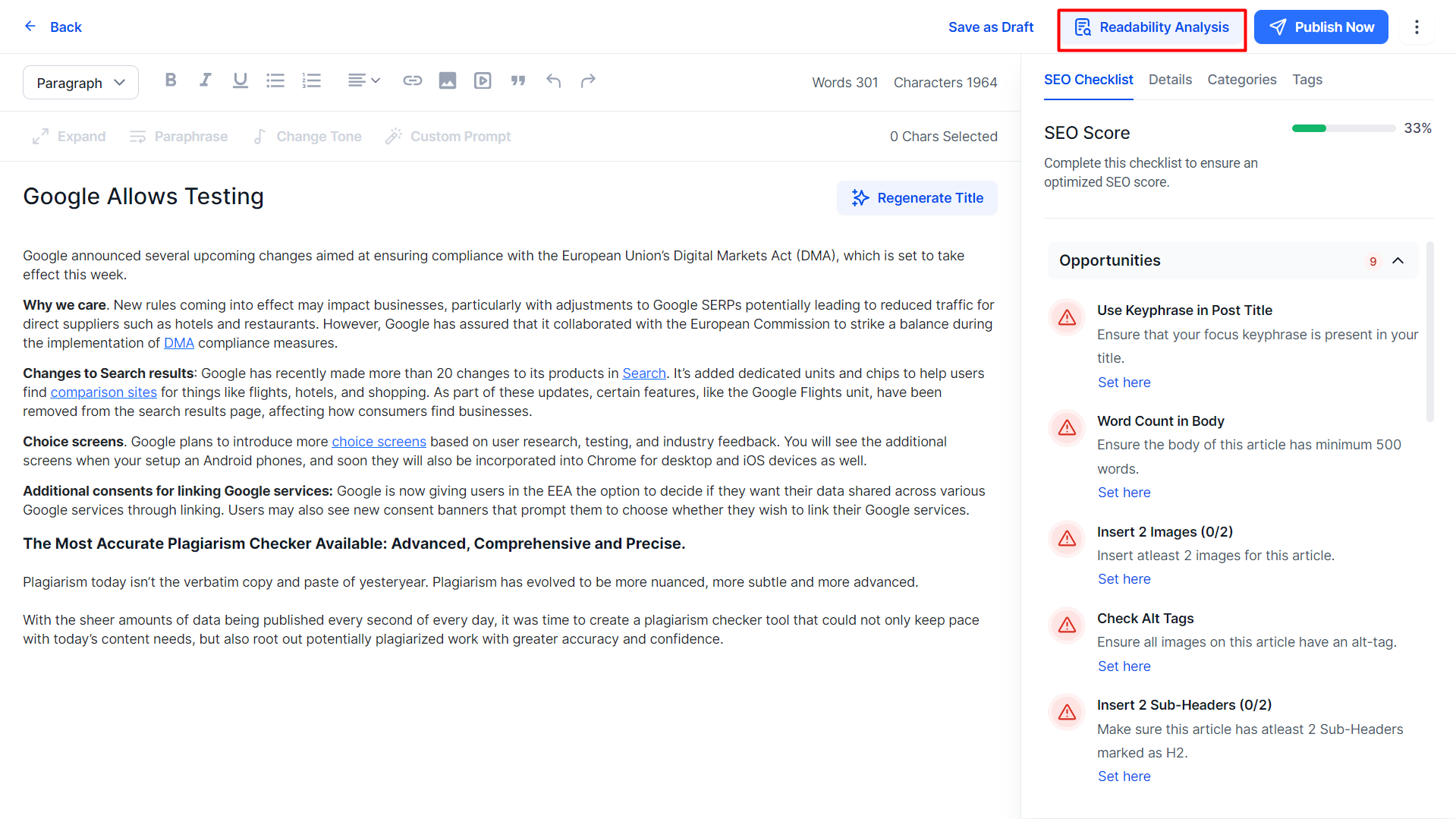Image resolution: width=1456 pixels, height=819 pixels.
Task: Open Readability Analysis
Action: (1152, 28)
